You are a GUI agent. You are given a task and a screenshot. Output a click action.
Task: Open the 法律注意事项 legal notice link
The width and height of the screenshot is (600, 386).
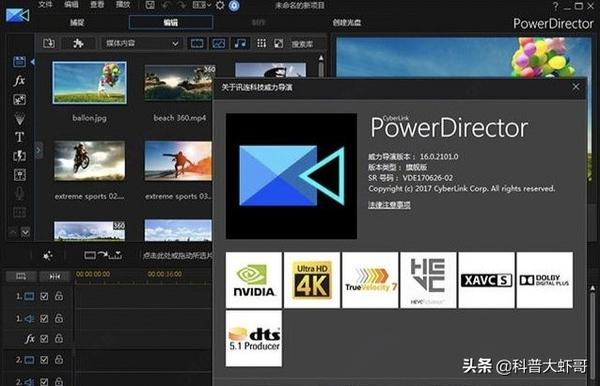point(389,205)
